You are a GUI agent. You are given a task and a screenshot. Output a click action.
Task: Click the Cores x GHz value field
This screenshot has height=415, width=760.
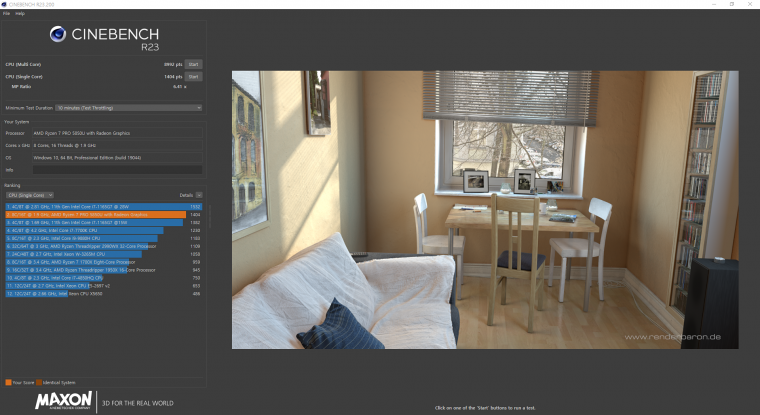pyautogui.click(x=117, y=145)
